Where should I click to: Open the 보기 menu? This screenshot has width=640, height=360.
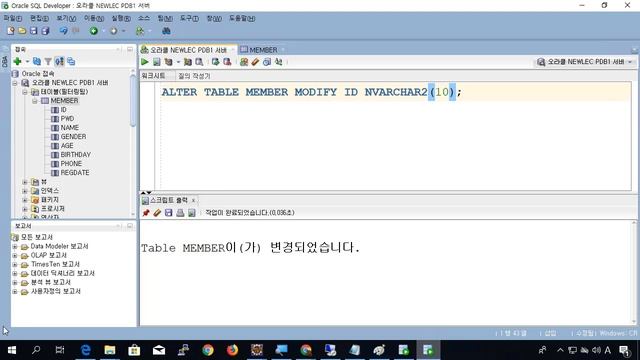(x=66, y=18)
